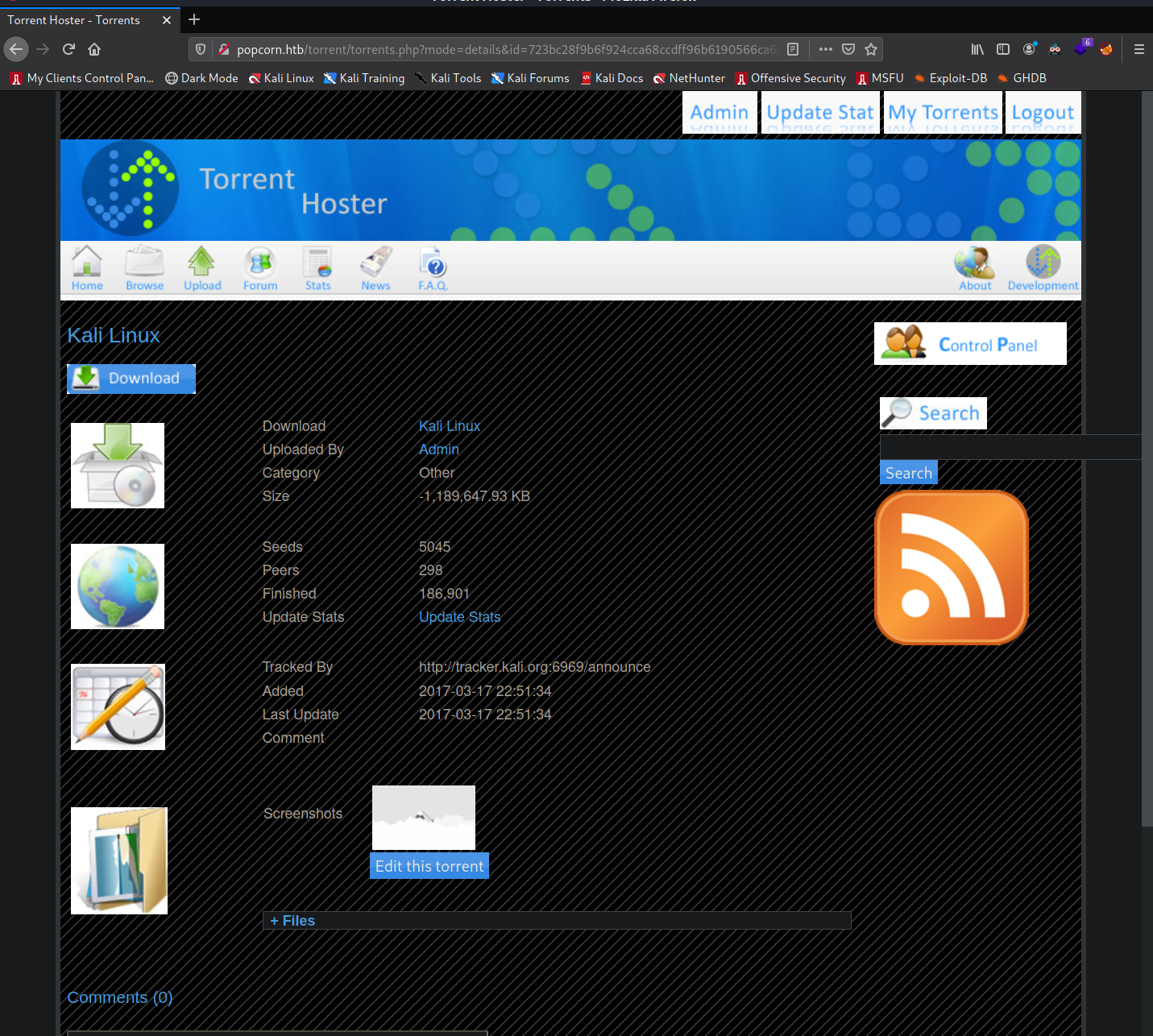Viewport: 1153px width, 1036px height.
Task: Click inside the search text field
Action: click(1010, 447)
